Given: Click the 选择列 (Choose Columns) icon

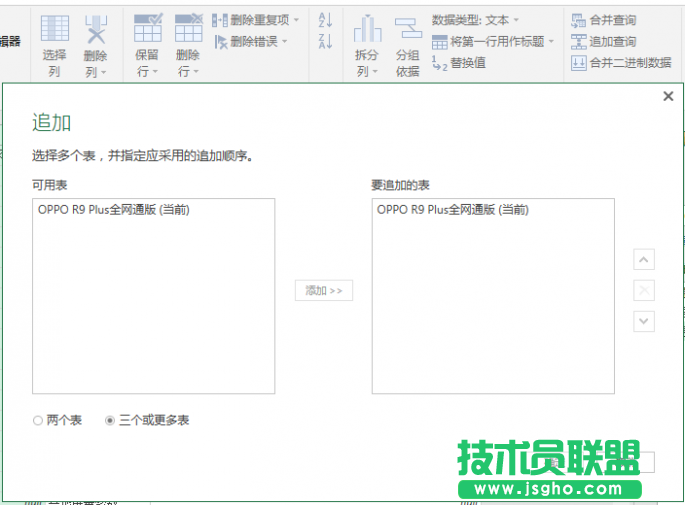Looking at the screenshot, I should (54, 30).
